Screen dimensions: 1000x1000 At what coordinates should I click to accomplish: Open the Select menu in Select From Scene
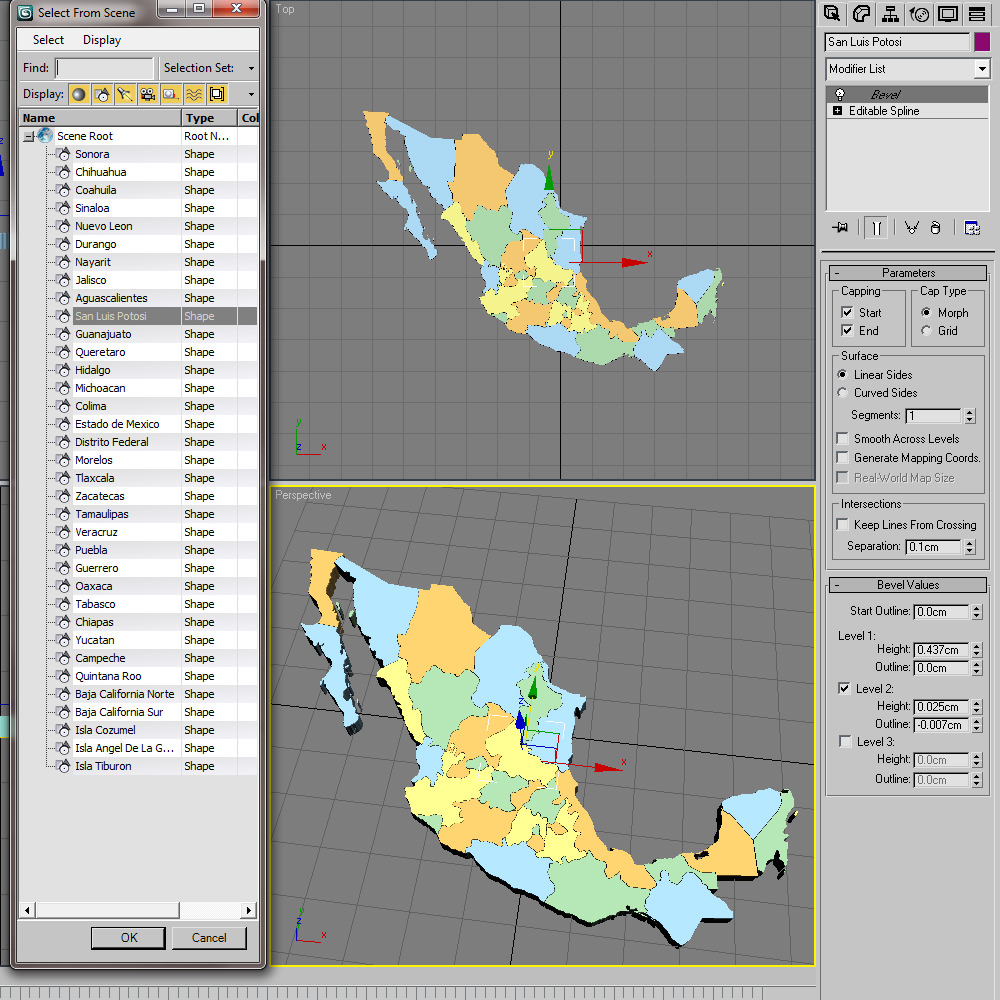tap(46, 40)
